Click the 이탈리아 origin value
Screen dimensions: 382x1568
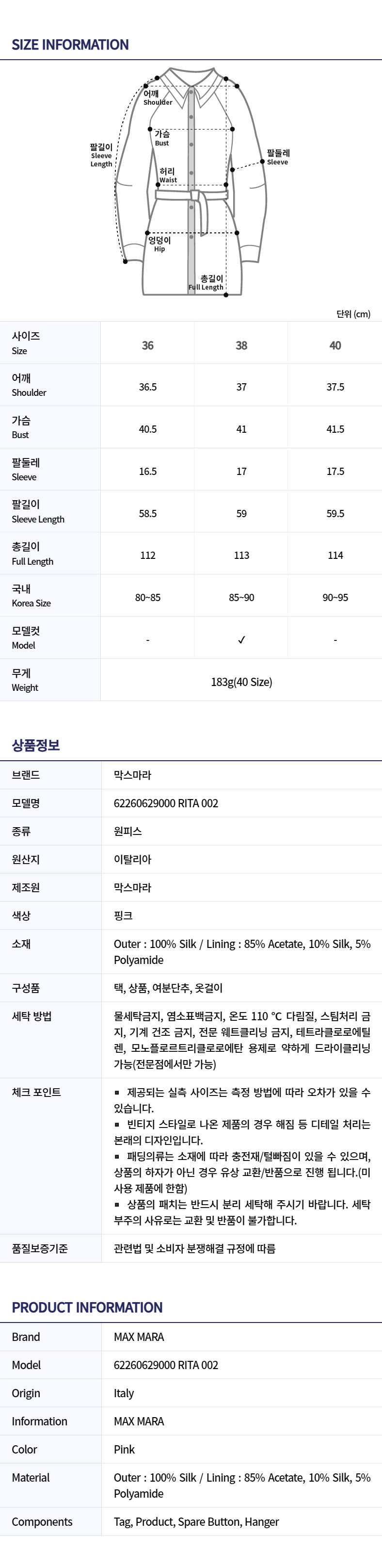[x=133, y=859]
